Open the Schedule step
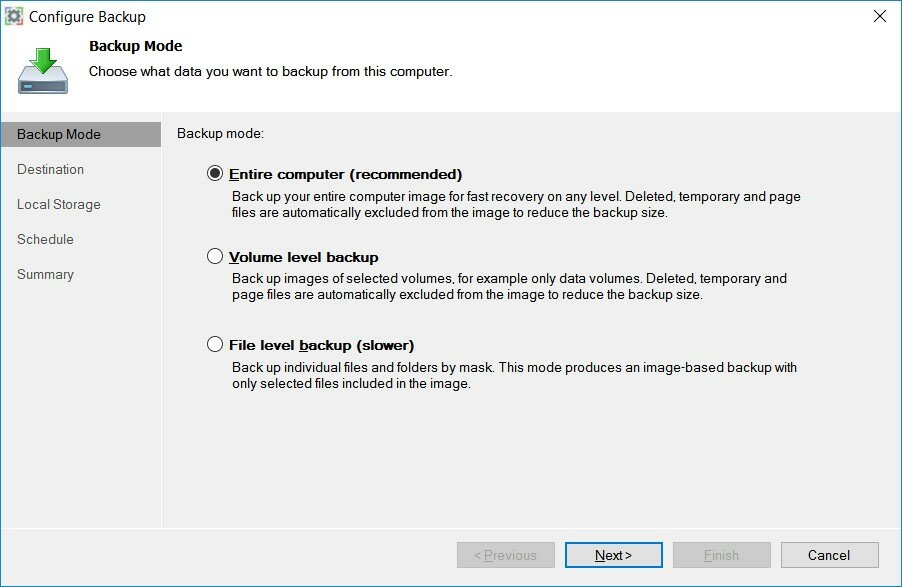This screenshot has height=587, width=902. pyautogui.click(x=45, y=239)
